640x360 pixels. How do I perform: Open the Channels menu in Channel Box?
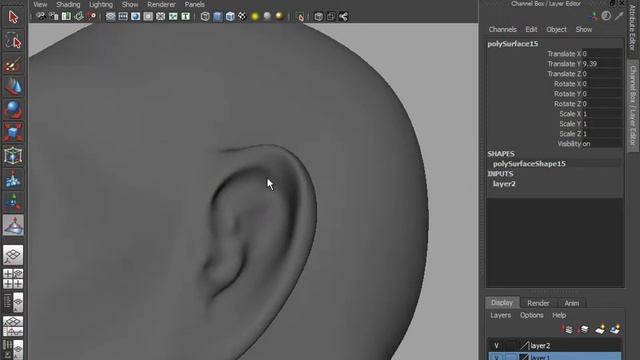502,29
